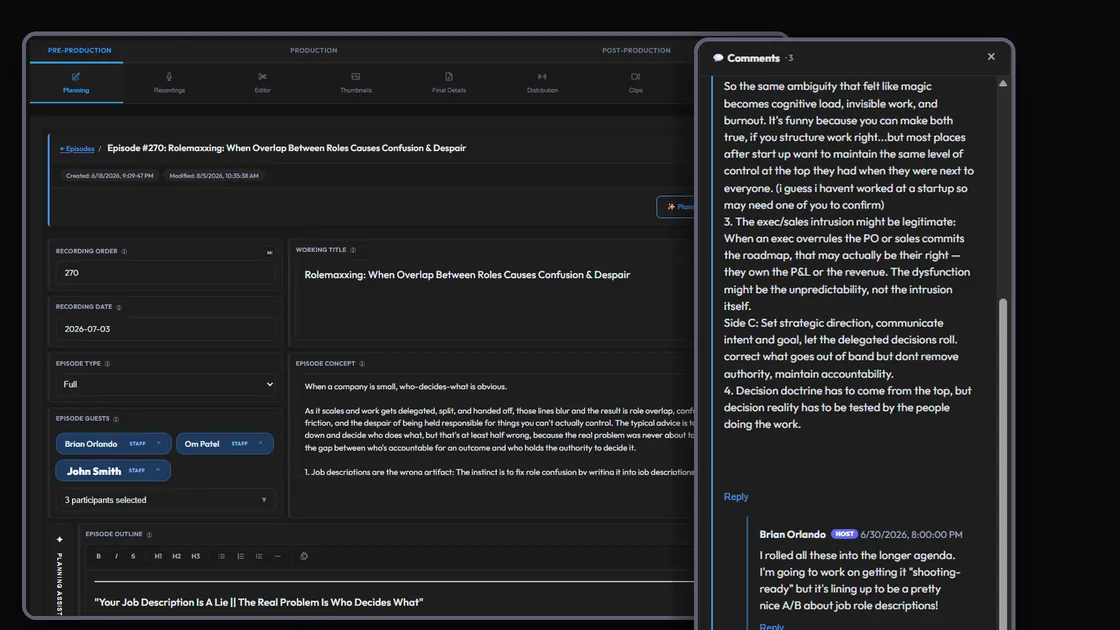1120x630 pixels.
Task: Click the HOST badge beside Brian Orlando
Action: (x=844, y=534)
